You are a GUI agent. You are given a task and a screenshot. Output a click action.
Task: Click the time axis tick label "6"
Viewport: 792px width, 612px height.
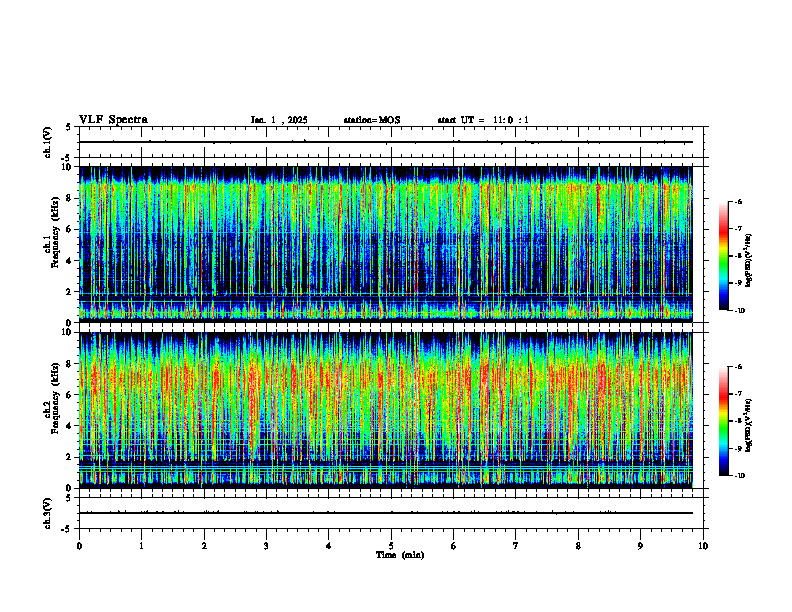(x=454, y=546)
